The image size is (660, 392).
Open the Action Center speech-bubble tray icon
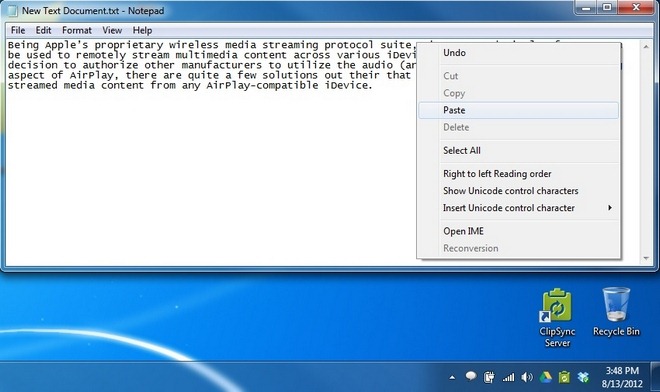[471, 376]
